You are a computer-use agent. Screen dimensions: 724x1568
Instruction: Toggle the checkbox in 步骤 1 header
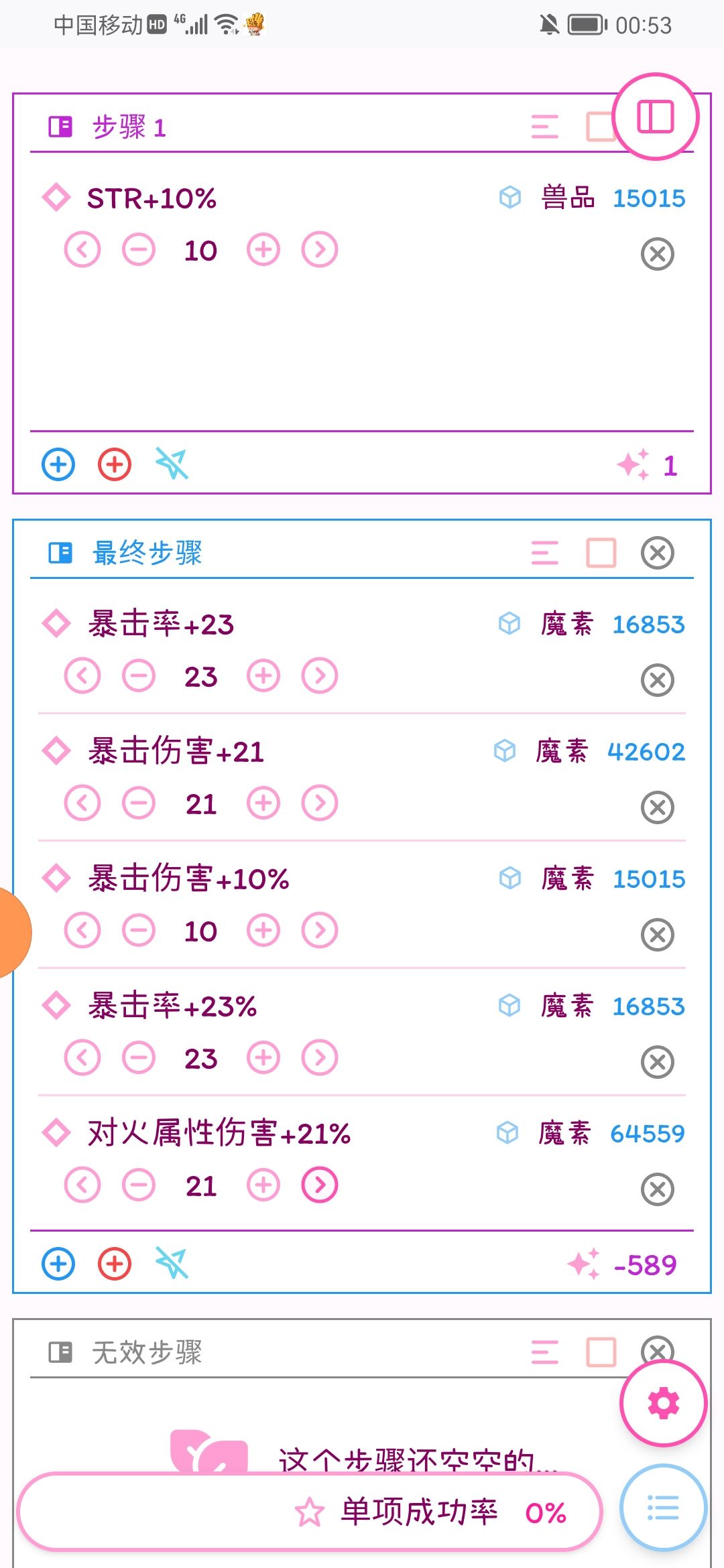pyautogui.click(x=599, y=126)
